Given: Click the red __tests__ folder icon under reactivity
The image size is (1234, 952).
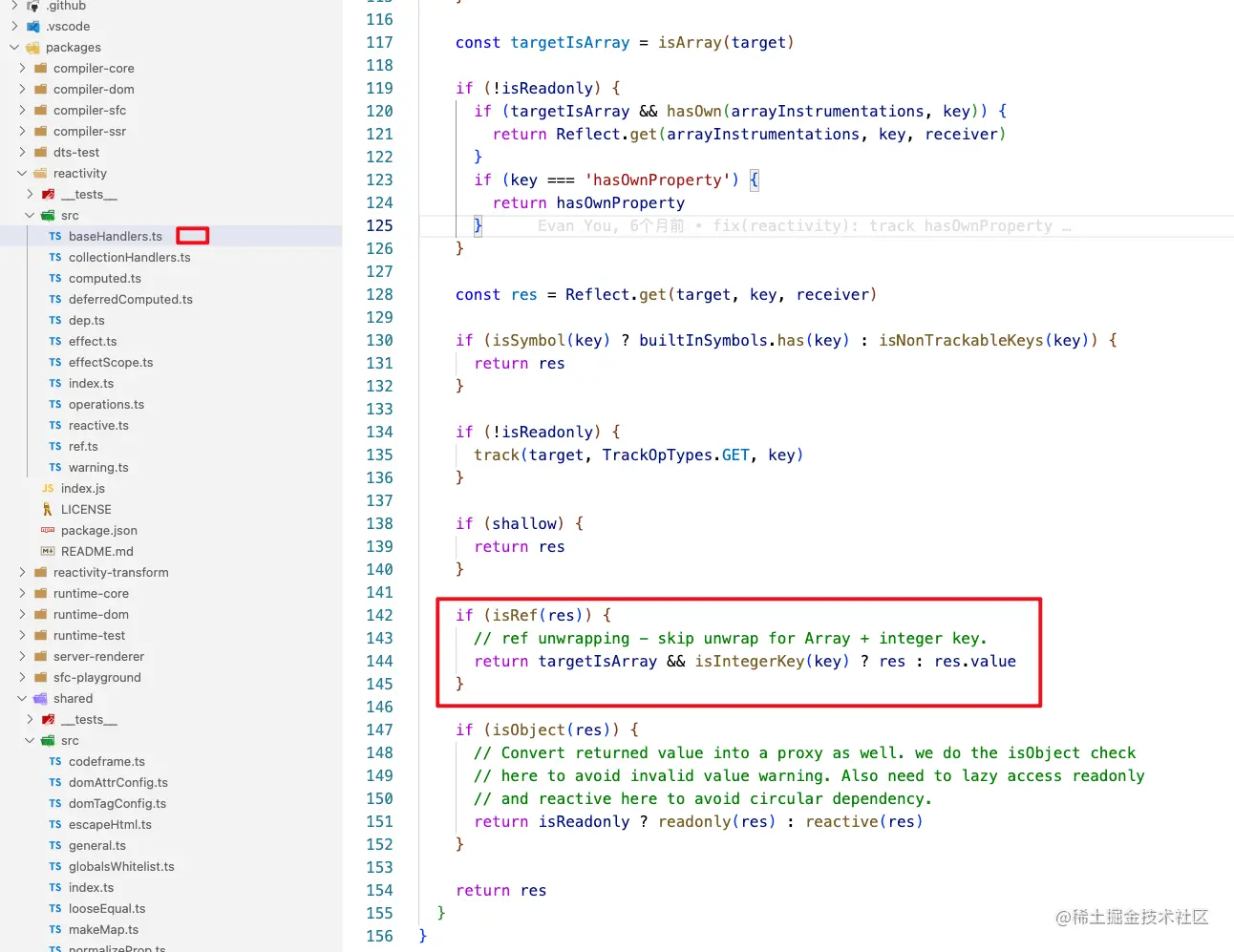Looking at the screenshot, I should (49, 195).
